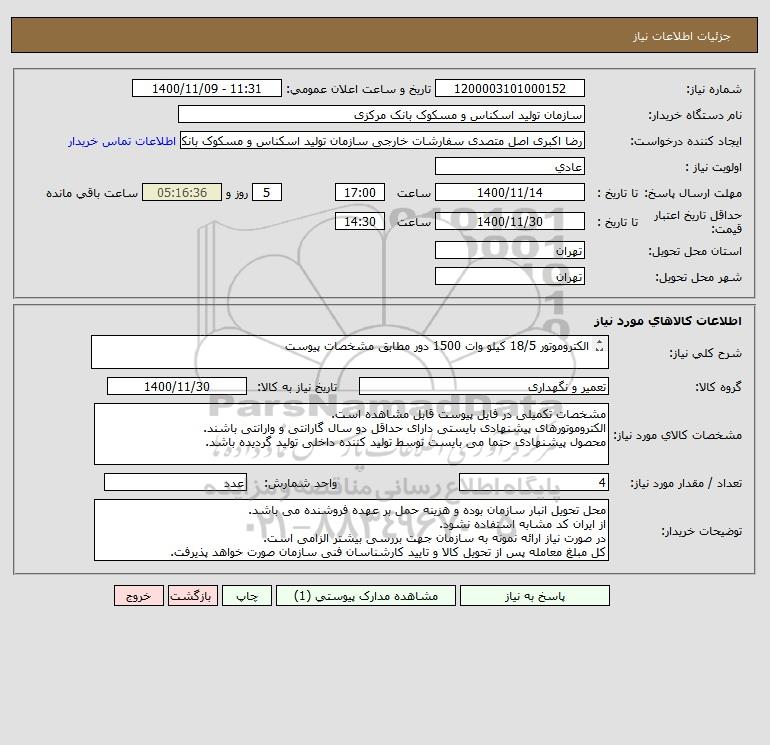Click the request creator field

pos(382,140)
